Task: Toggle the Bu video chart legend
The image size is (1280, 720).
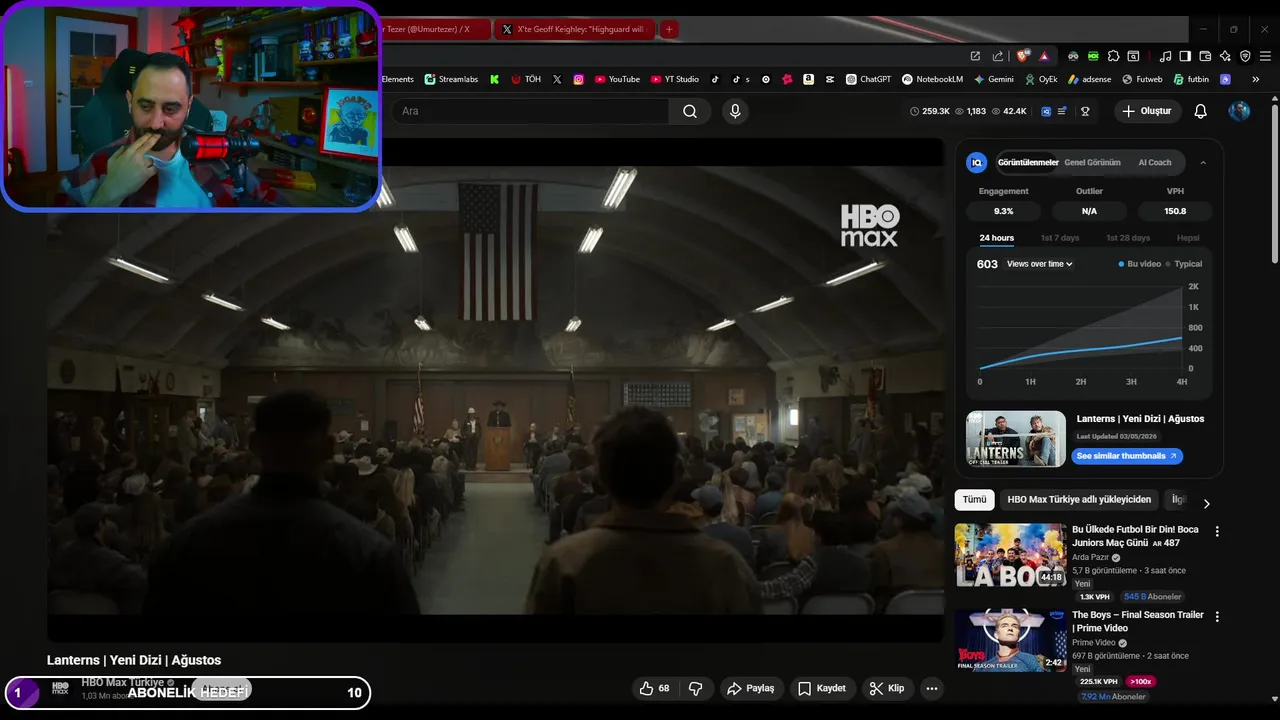Action: 1140,264
